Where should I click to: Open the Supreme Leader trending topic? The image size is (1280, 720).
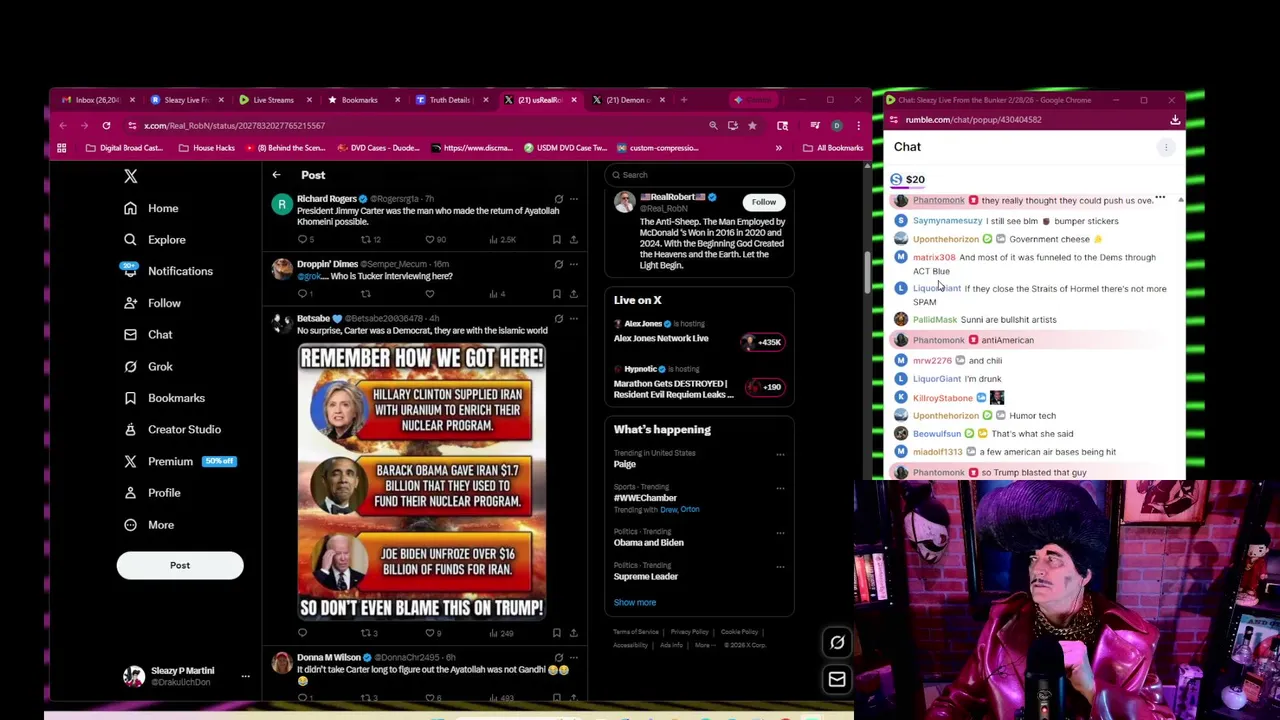(646, 576)
